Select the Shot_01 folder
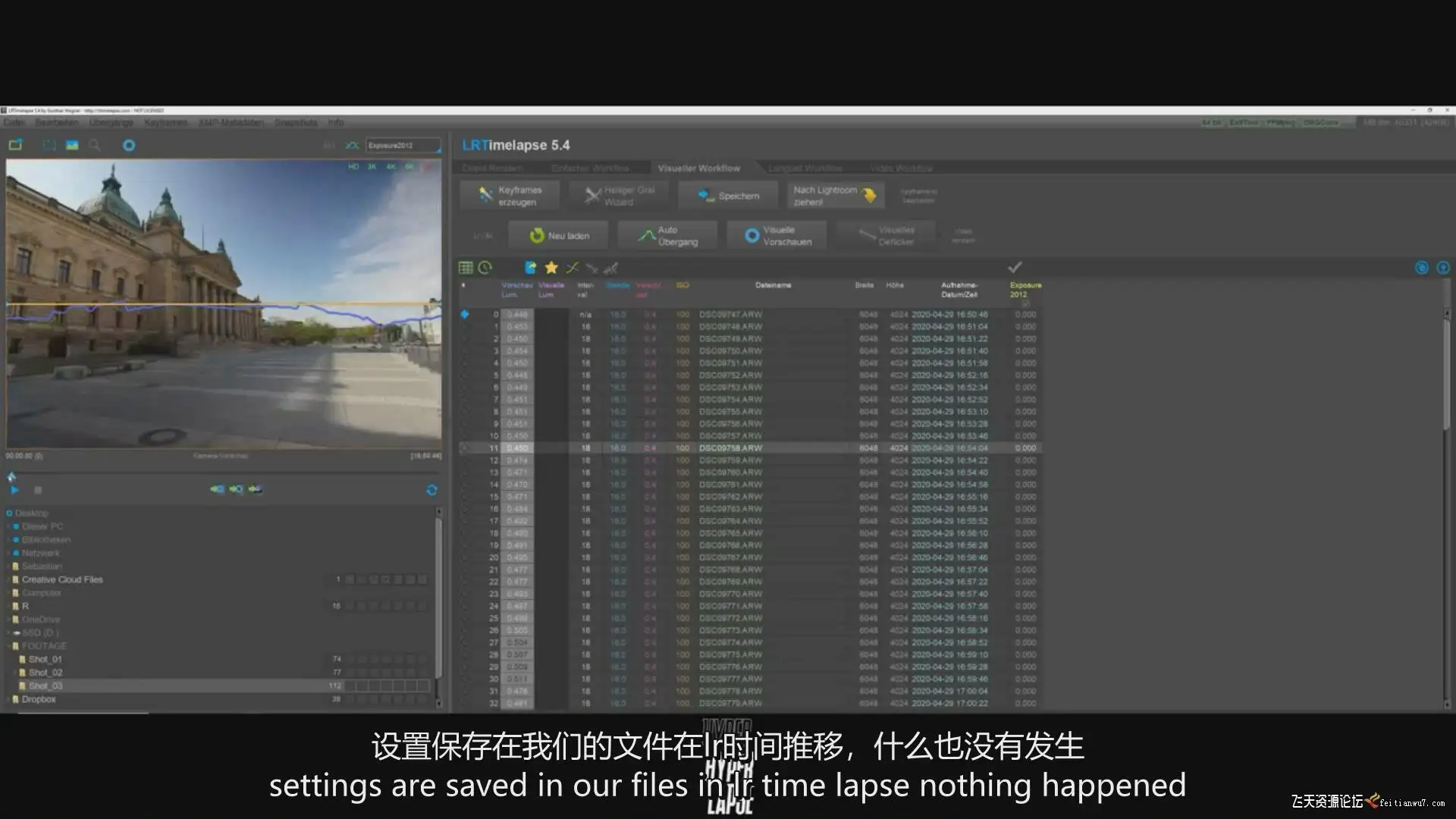 [x=45, y=659]
